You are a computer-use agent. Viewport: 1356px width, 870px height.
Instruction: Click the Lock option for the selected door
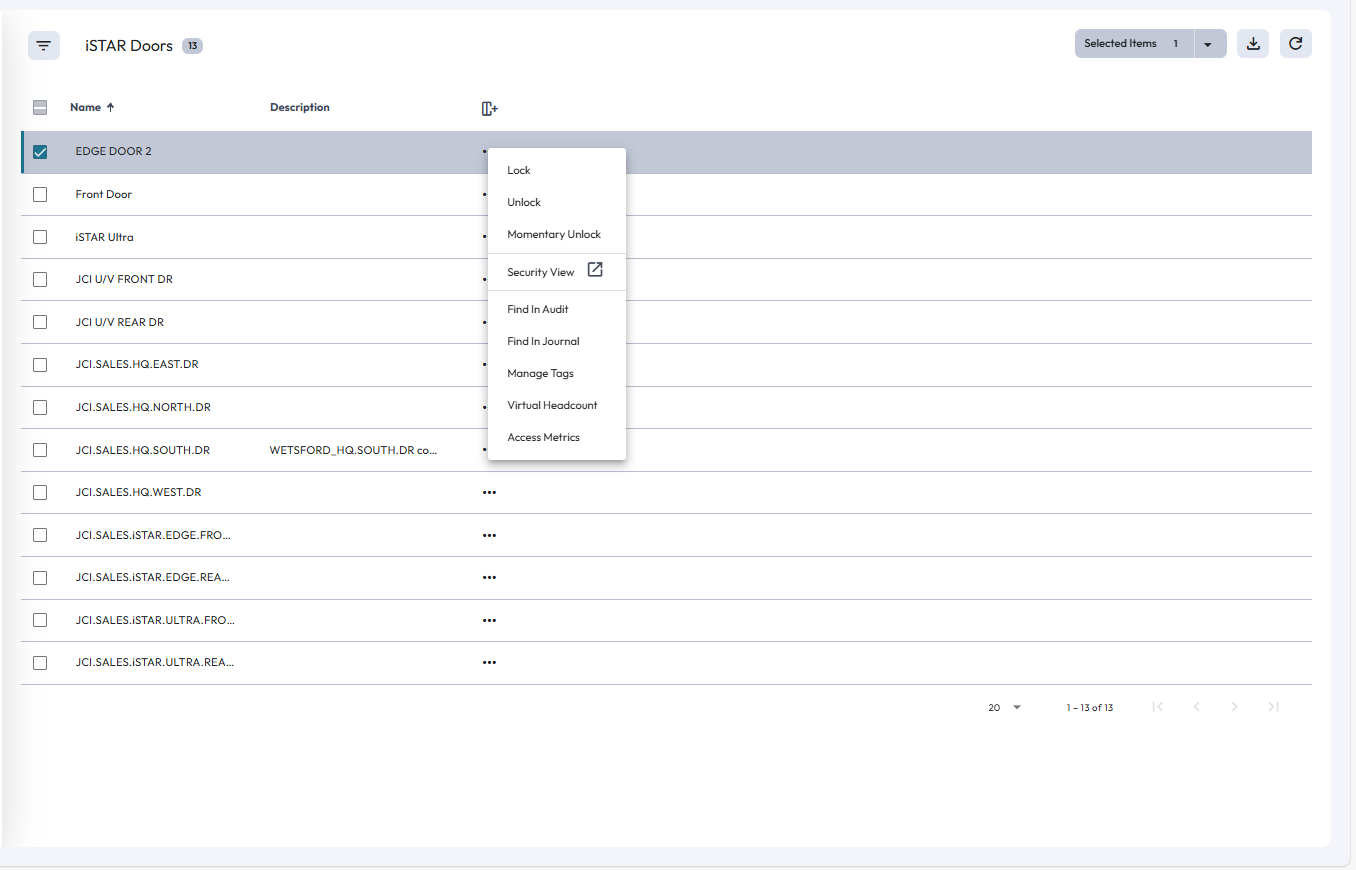coord(518,170)
